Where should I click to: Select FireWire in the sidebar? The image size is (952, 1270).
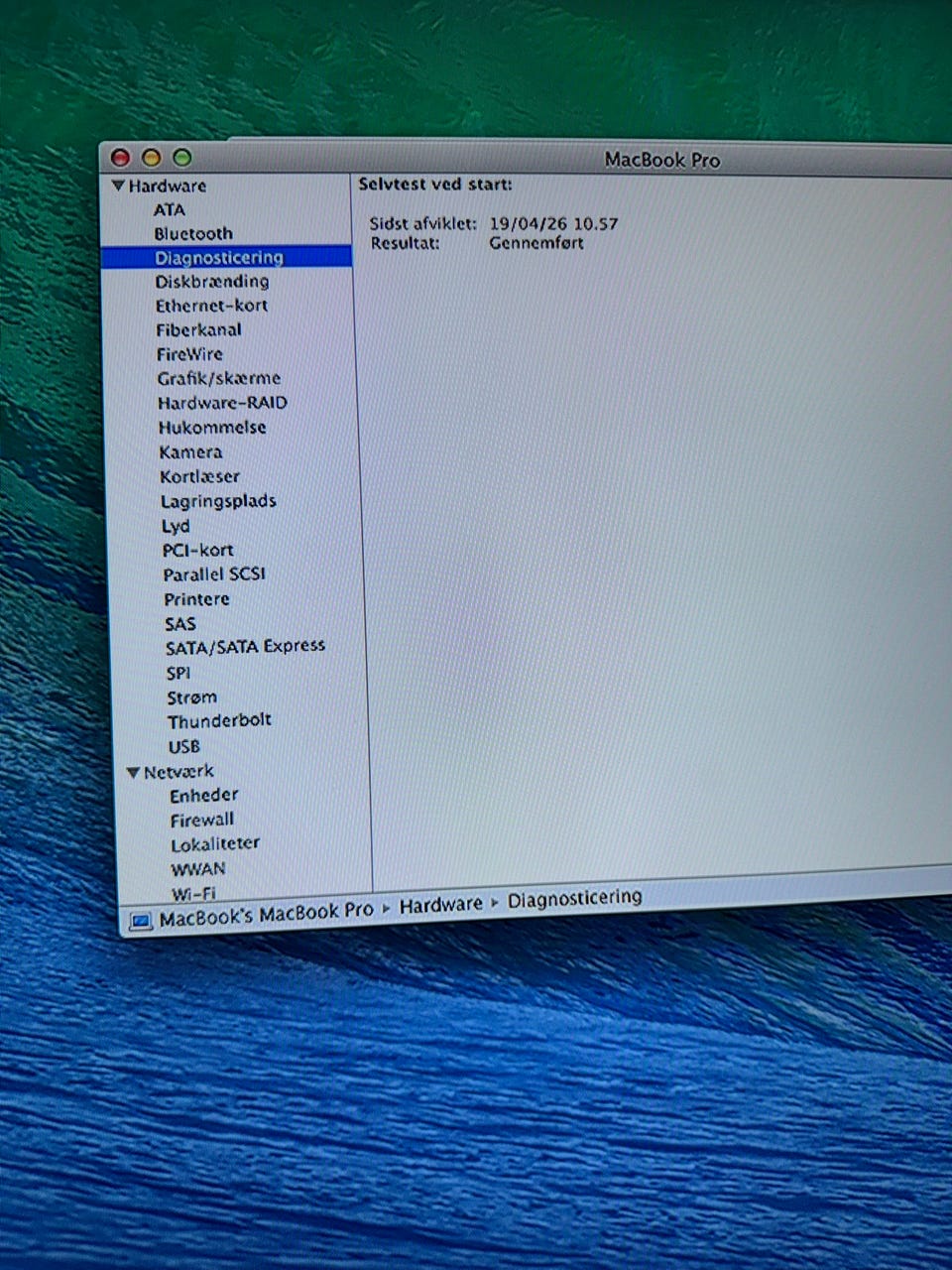pyautogui.click(x=189, y=354)
